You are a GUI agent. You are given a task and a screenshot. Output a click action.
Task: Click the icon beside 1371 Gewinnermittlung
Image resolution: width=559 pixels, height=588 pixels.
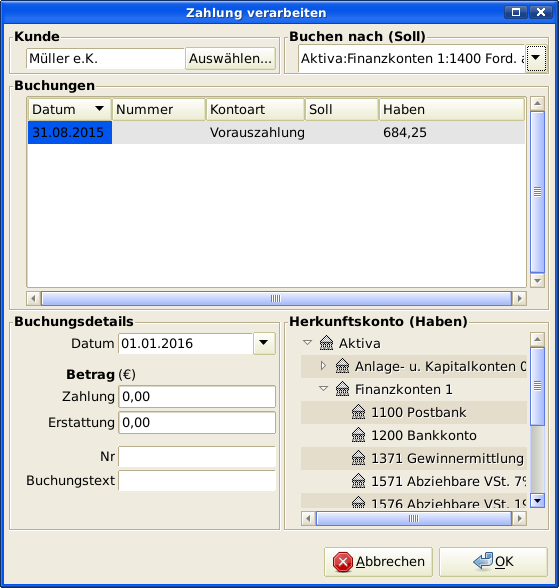(358, 458)
